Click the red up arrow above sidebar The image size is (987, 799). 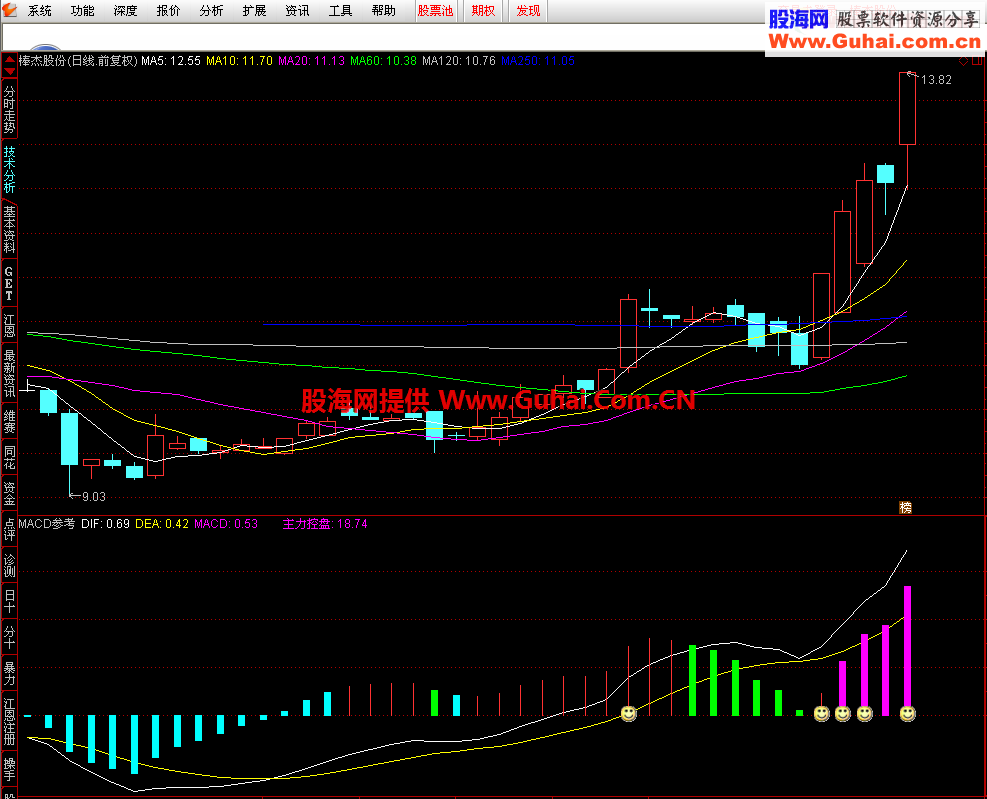(x=9, y=60)
